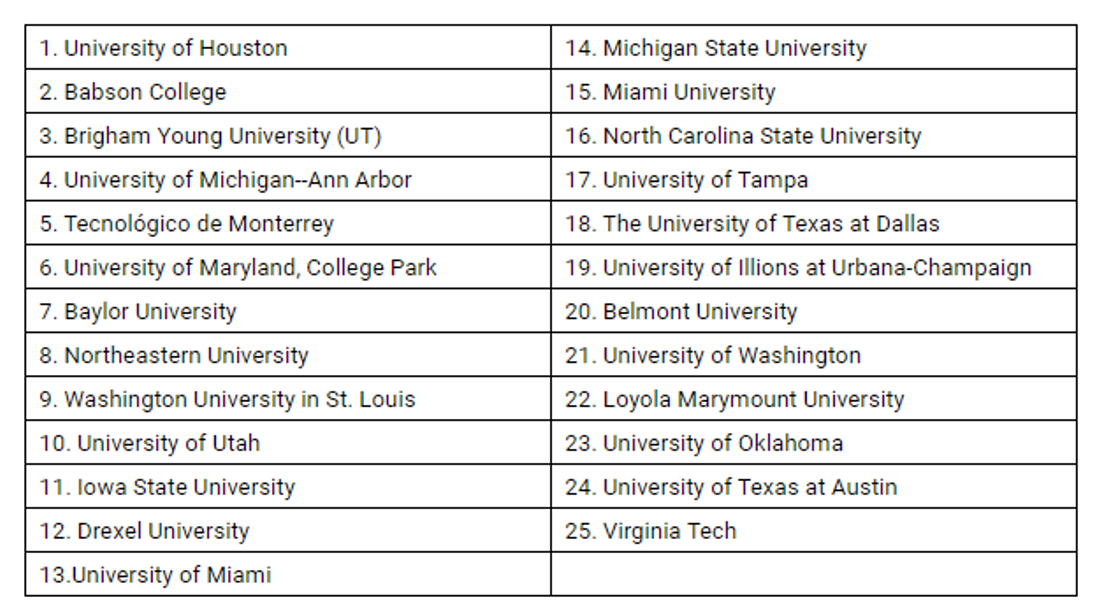
Task: Click the Iowa State University entry
Action: [x=167, y=488]
